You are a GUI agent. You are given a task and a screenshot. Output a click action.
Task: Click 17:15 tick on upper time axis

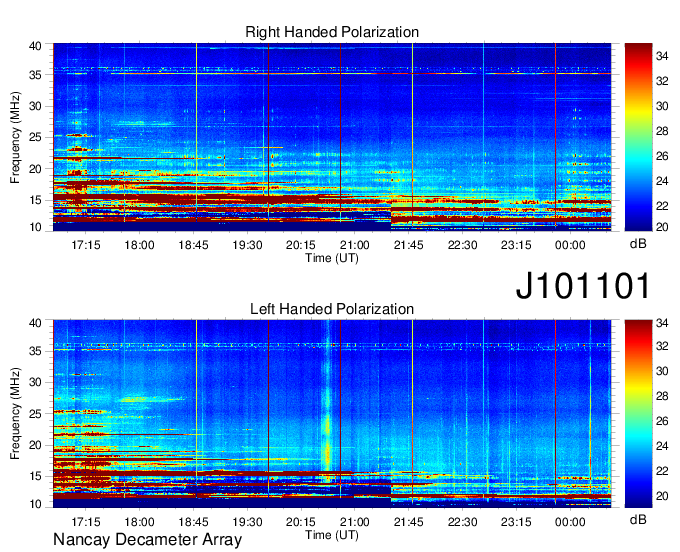86,245
